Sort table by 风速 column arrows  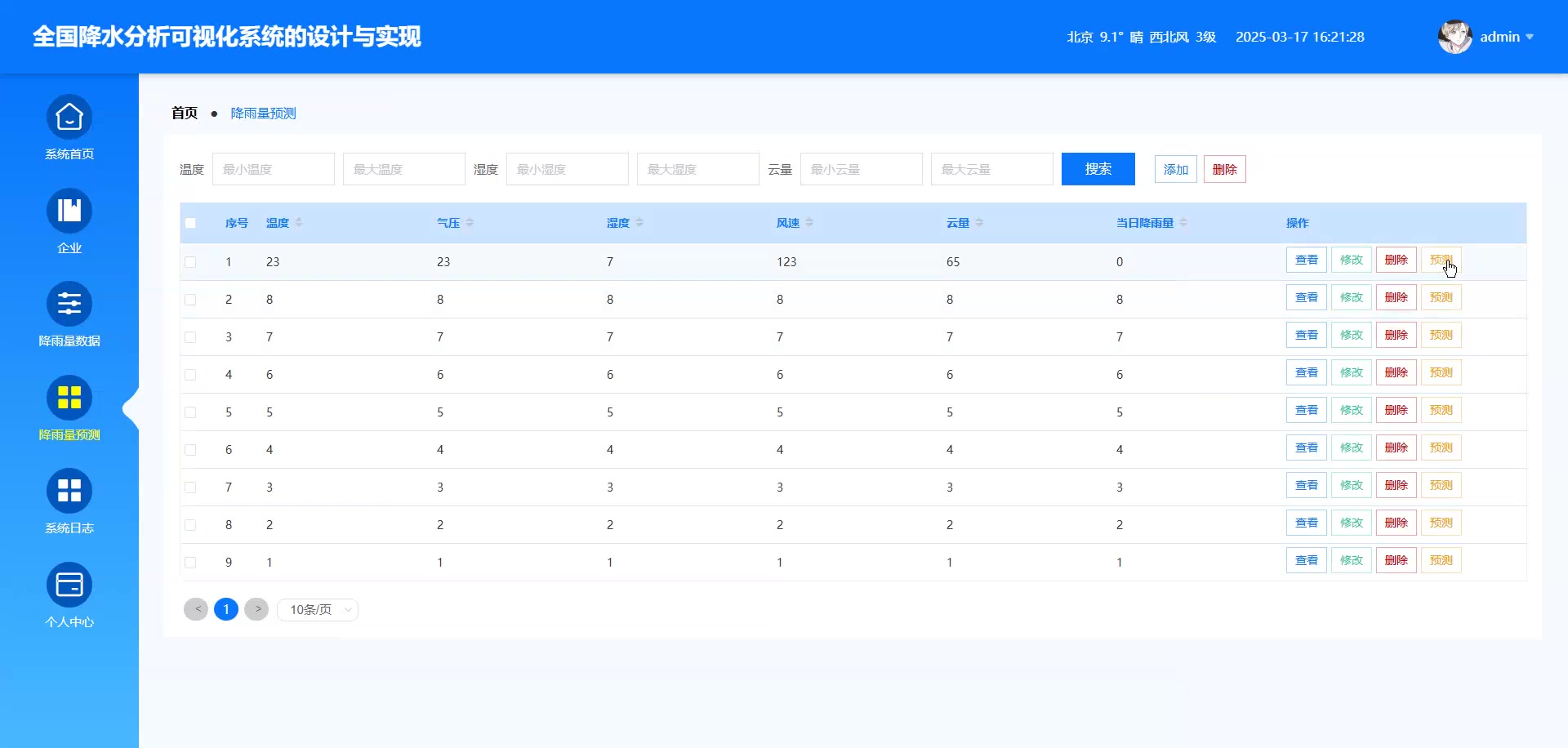(809, 223)
